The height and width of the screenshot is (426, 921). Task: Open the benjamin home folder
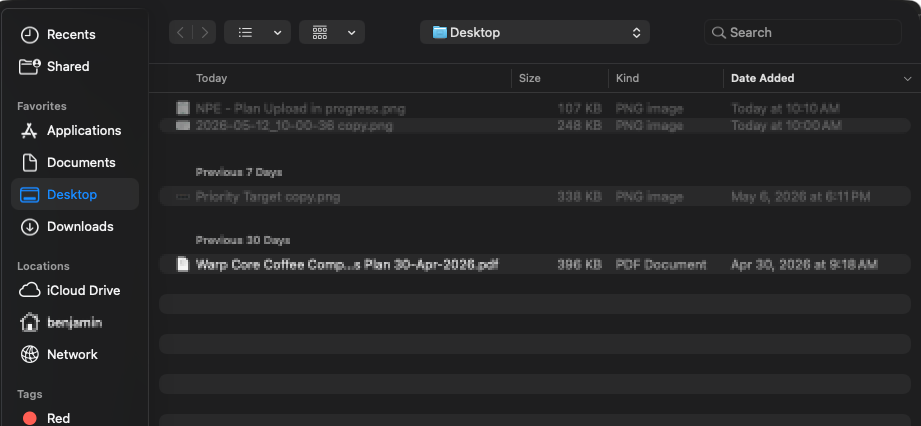pyautogui.click(x=75, y=323)
